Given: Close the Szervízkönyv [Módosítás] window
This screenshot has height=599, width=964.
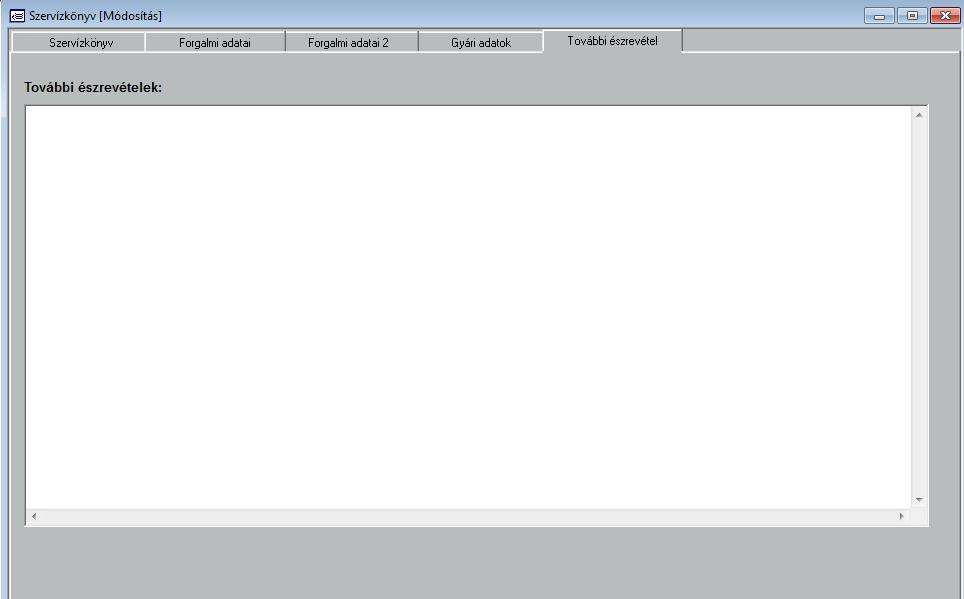Looking at the screenshot, I should (x=946, y=15).
